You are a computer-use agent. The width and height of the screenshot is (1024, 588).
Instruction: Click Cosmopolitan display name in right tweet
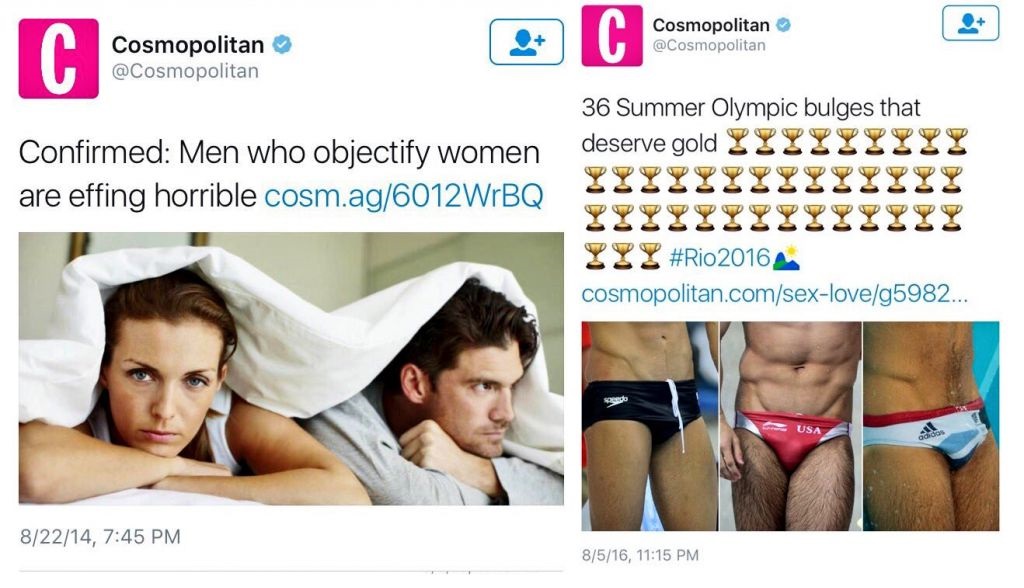[711, 25]
